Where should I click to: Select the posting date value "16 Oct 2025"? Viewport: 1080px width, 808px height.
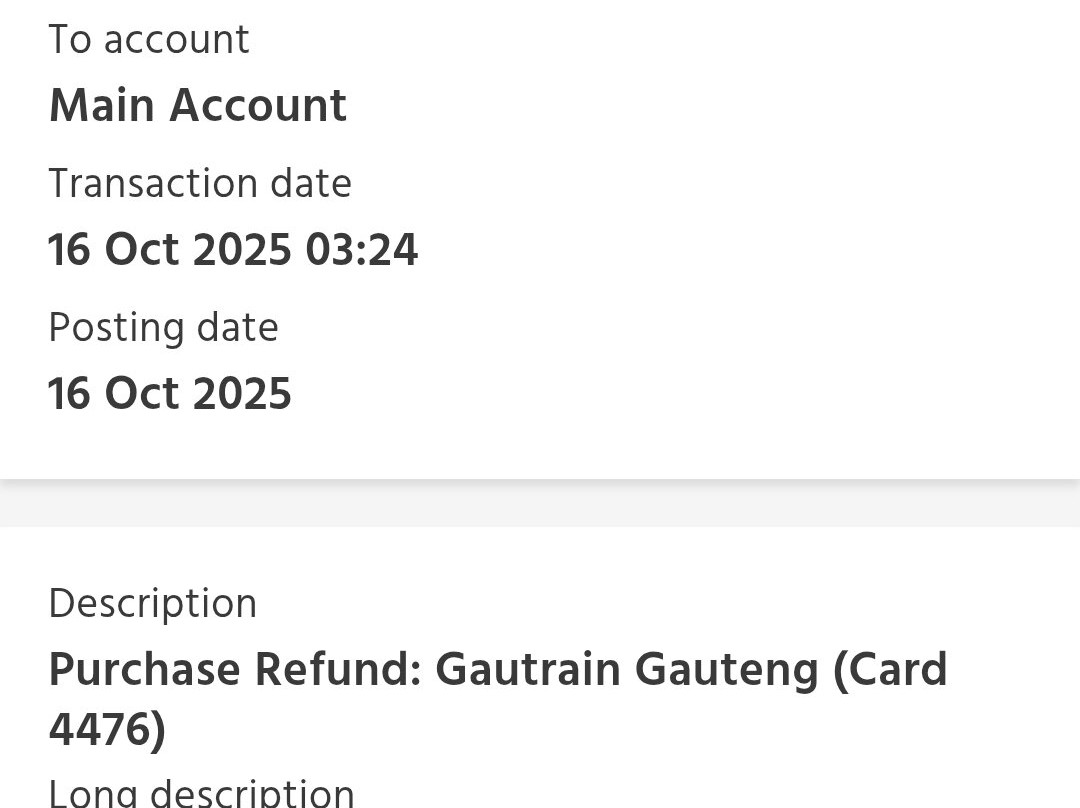click(x=170, y=394)
